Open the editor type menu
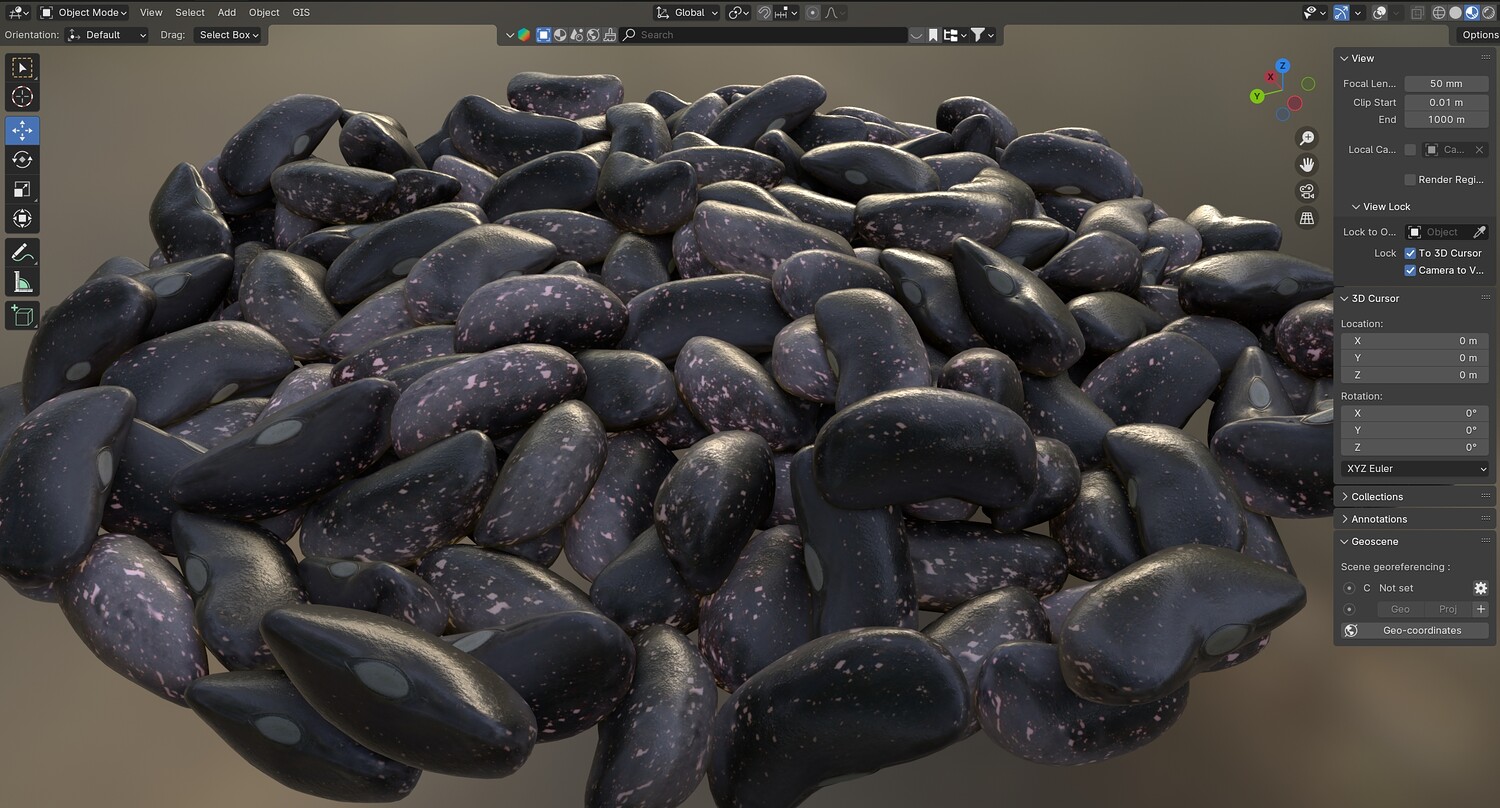1500x808 pixels. (x=18, y=13)
